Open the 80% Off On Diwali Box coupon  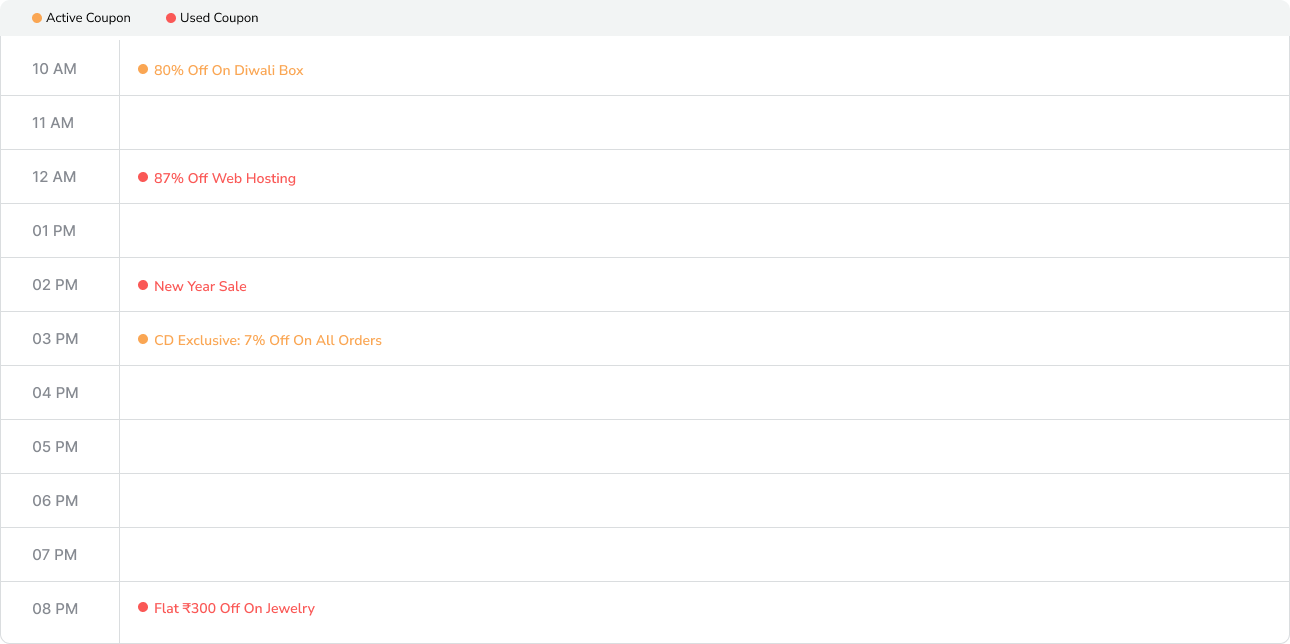(228, 70)
